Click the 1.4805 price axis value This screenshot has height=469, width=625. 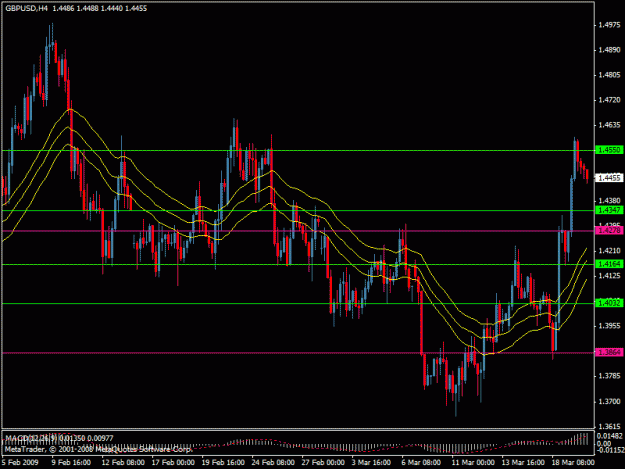(609, 75)
